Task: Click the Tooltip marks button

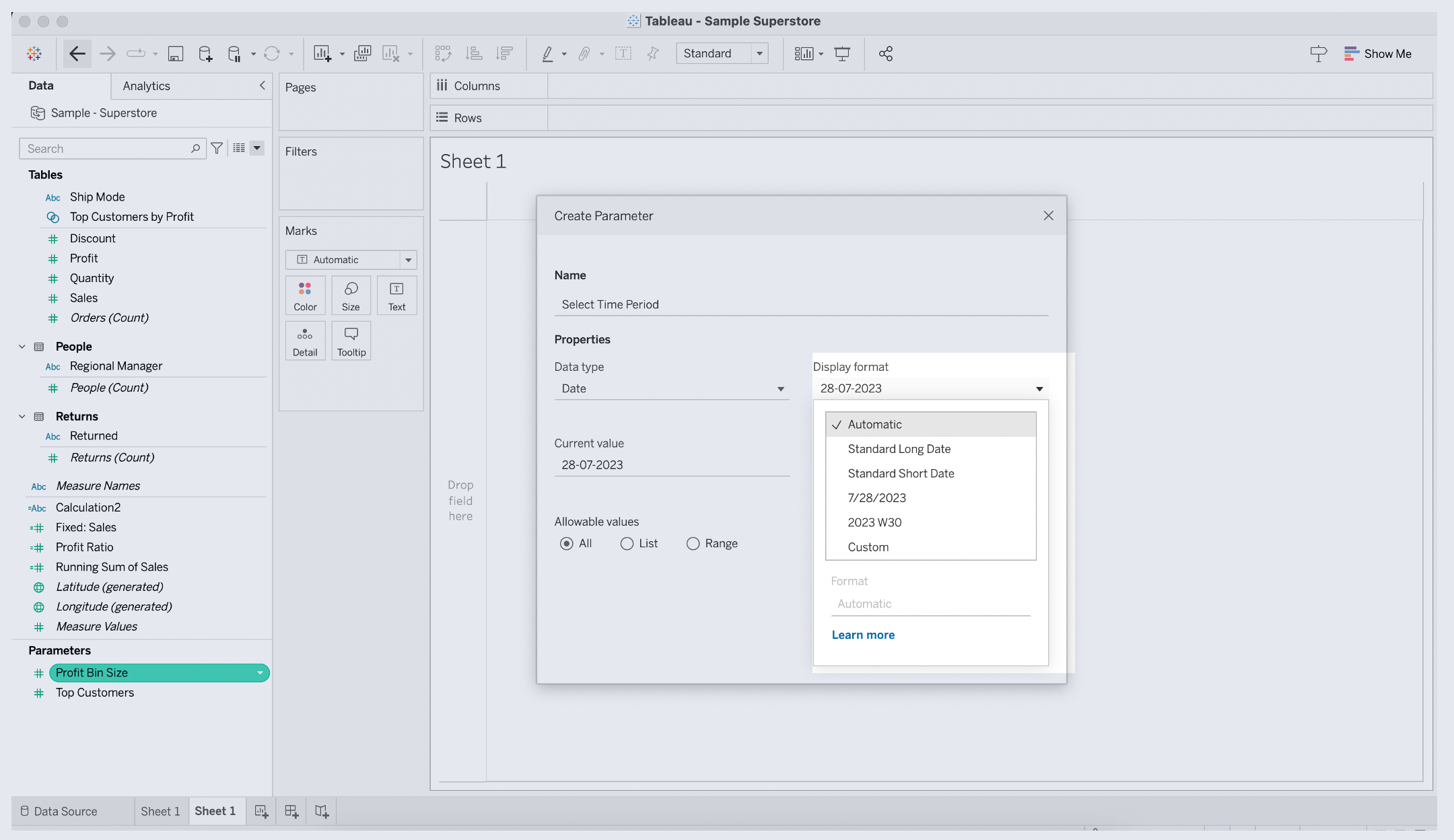Action: pyautogui.click(x=351, y=341)
